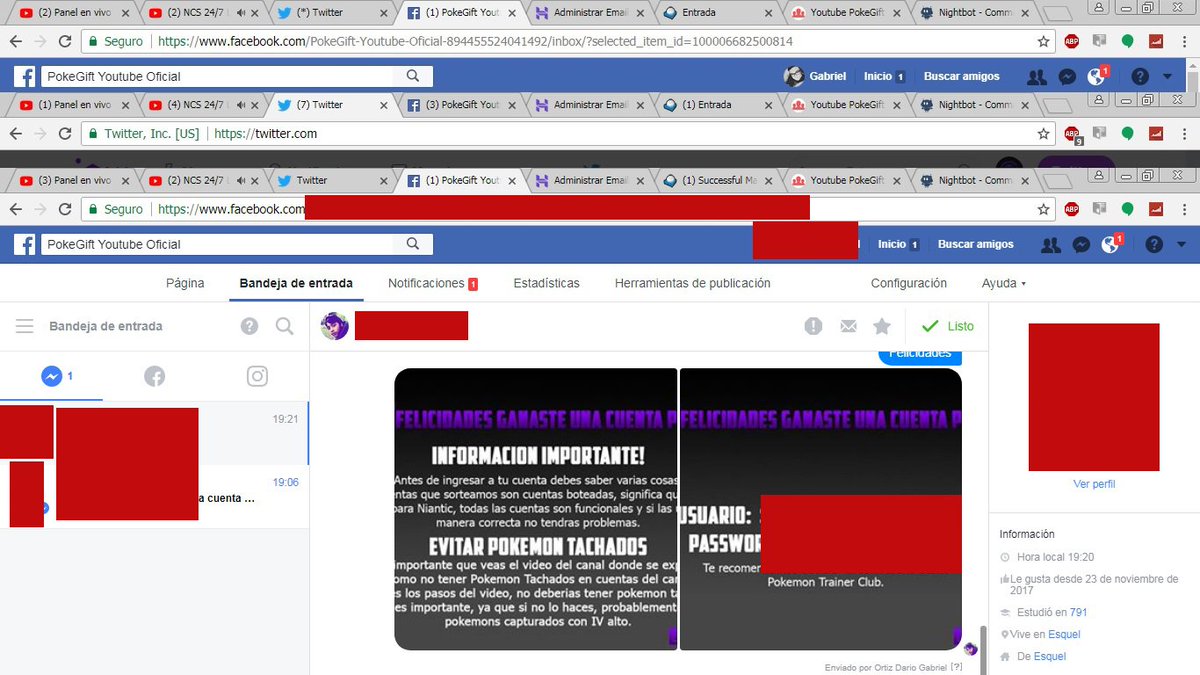Click Facebook logo in front inbox window
Screen dimensions: 1200x675
point(24,244)
